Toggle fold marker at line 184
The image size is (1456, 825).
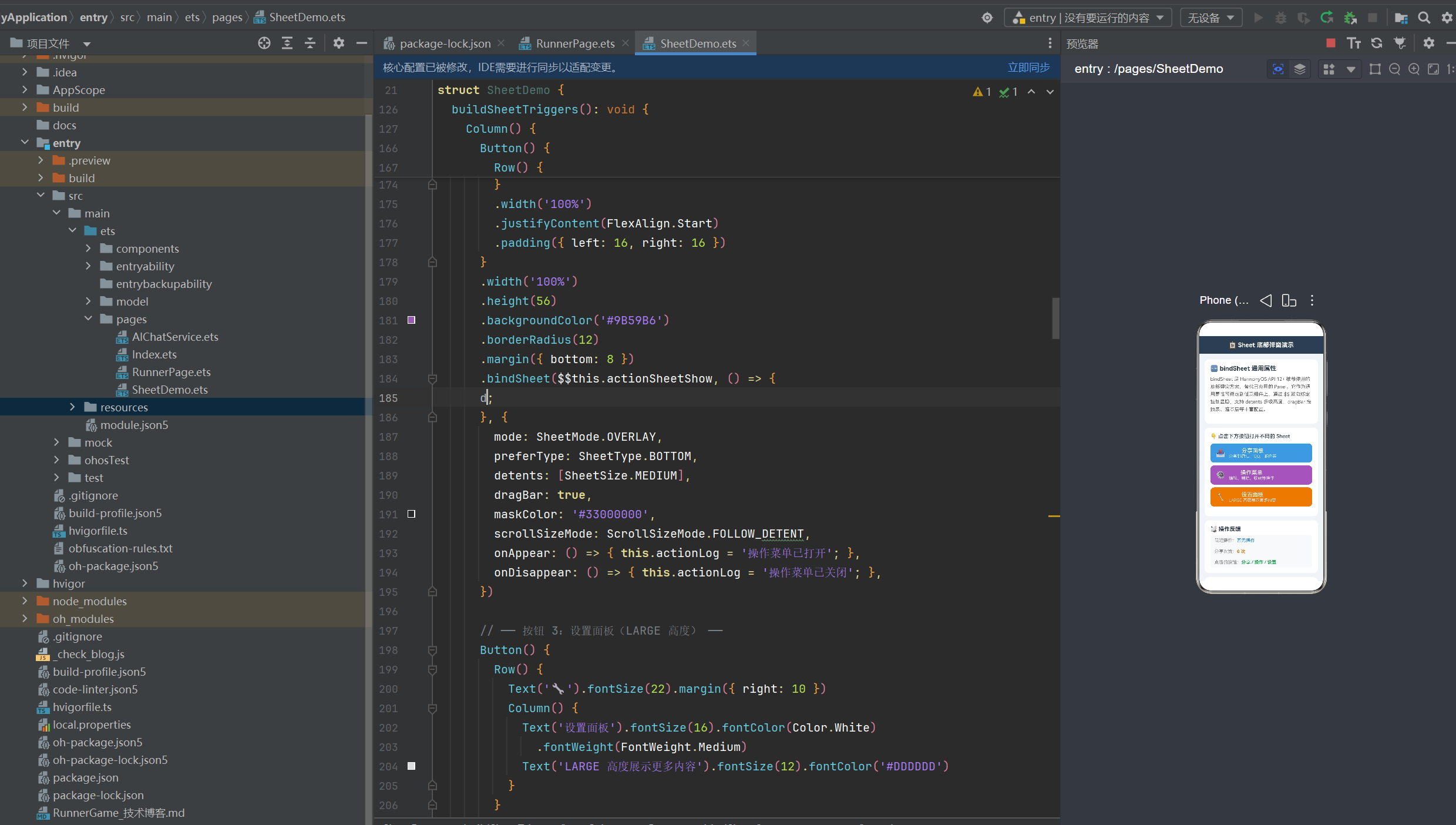pyautogui.click(x=432, y=379)
